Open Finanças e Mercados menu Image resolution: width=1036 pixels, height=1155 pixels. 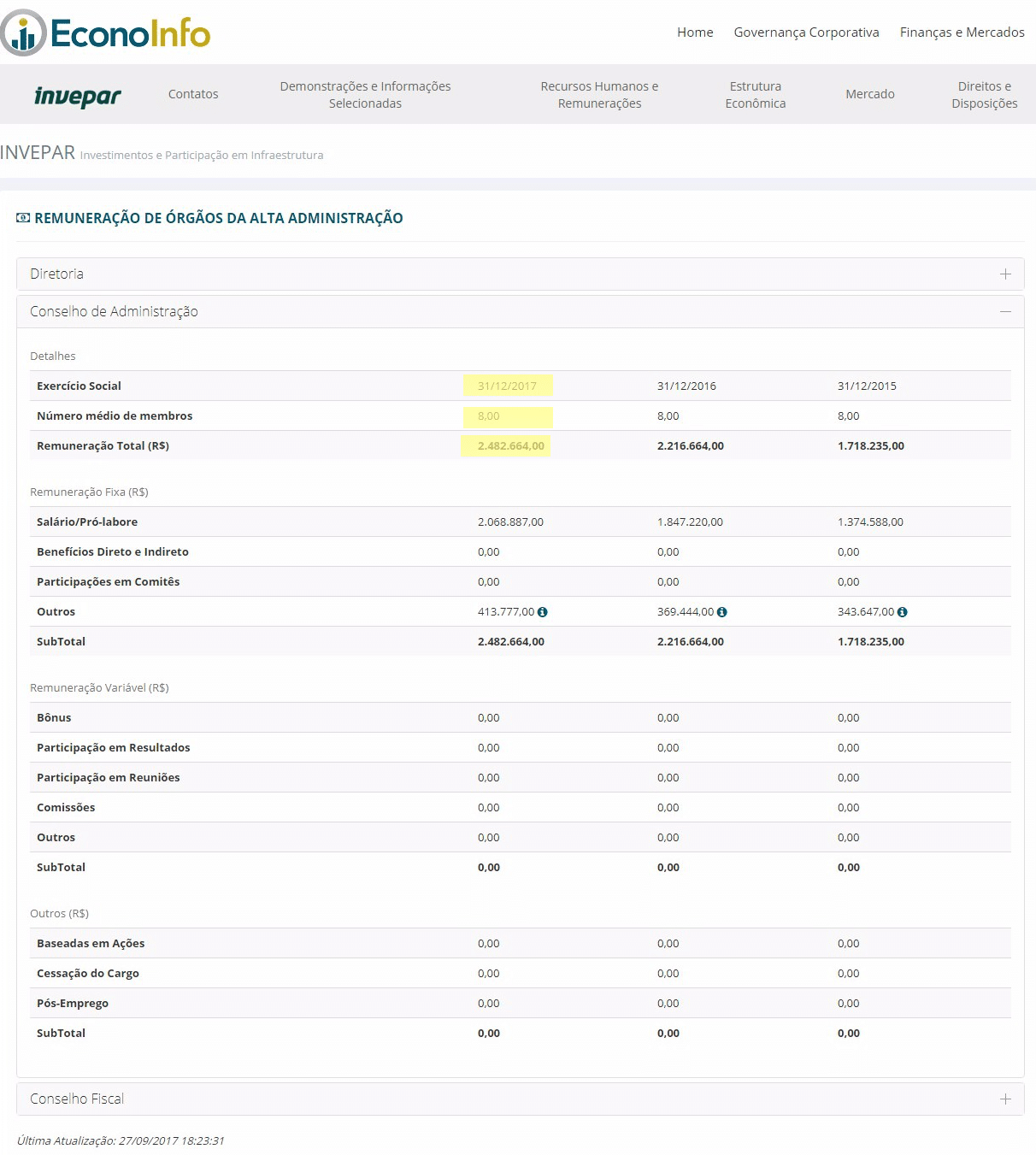(x=962, y=32)
